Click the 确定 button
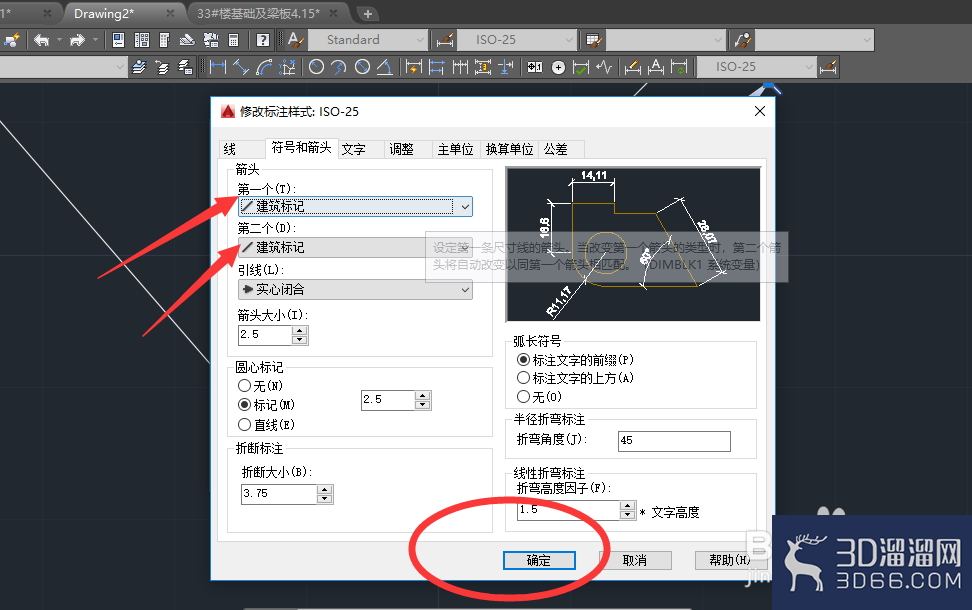This screenshot has width=972, height=610. (x=539, y=560)
